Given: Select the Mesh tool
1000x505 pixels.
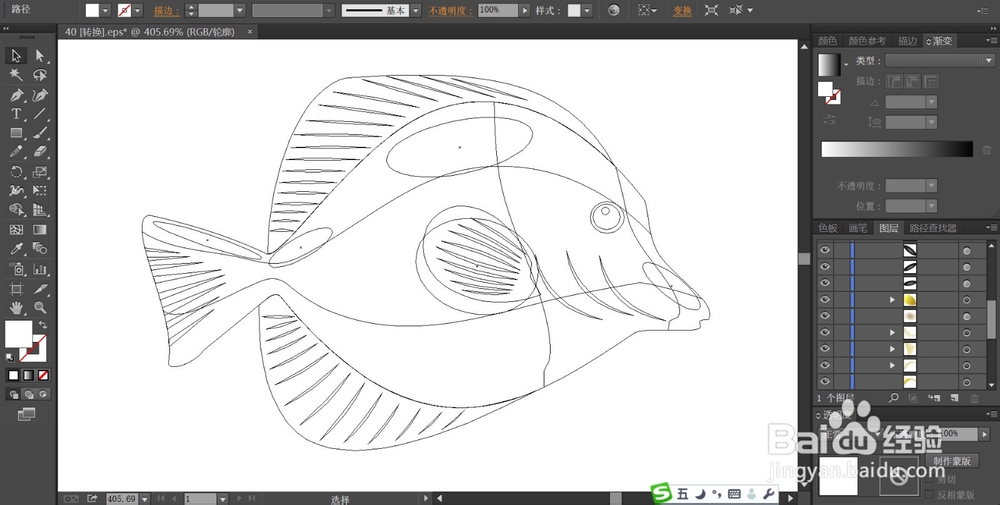Looking at the screenshot, I should [x=16, y=230].
